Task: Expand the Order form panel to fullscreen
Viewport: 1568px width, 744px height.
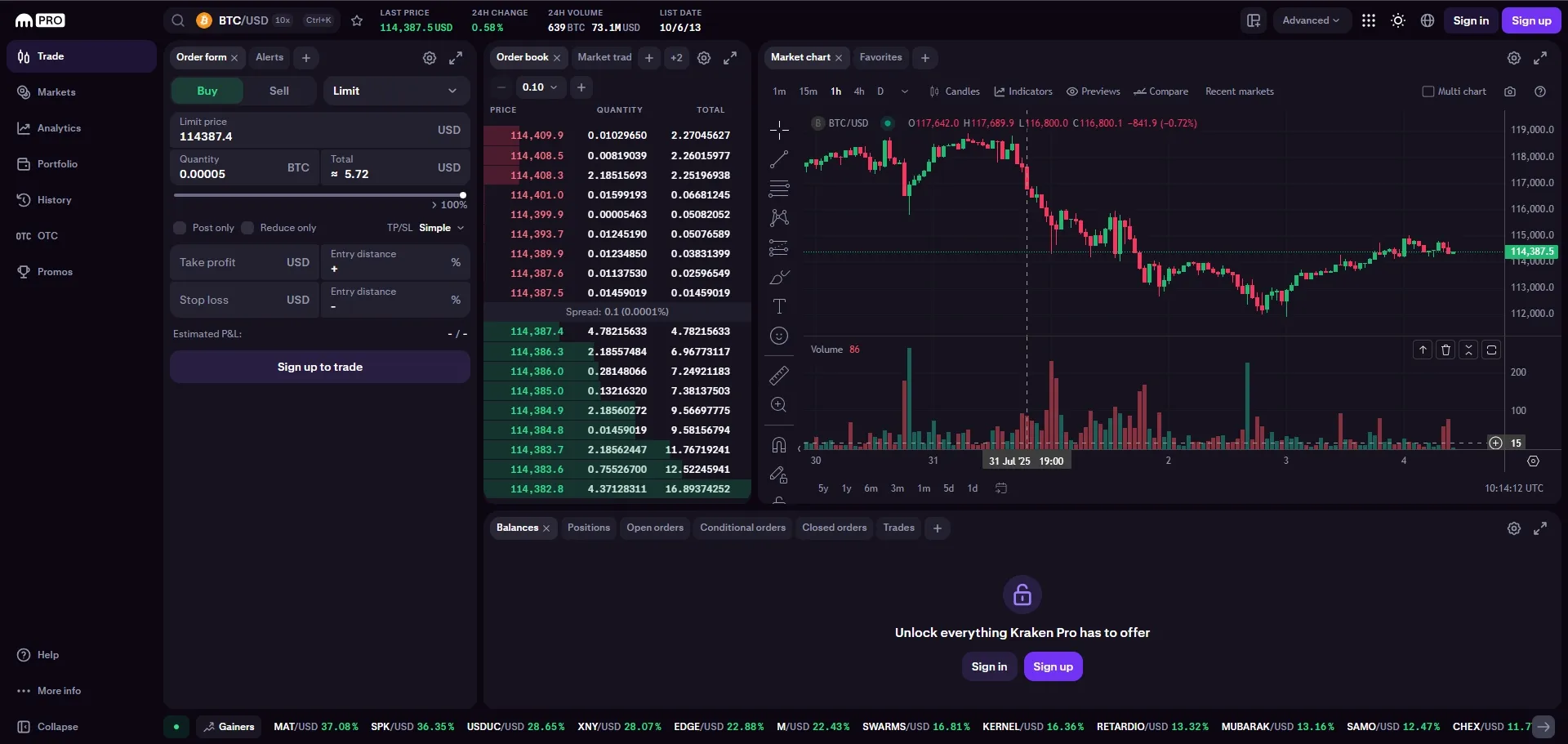Action: (456, 58)
